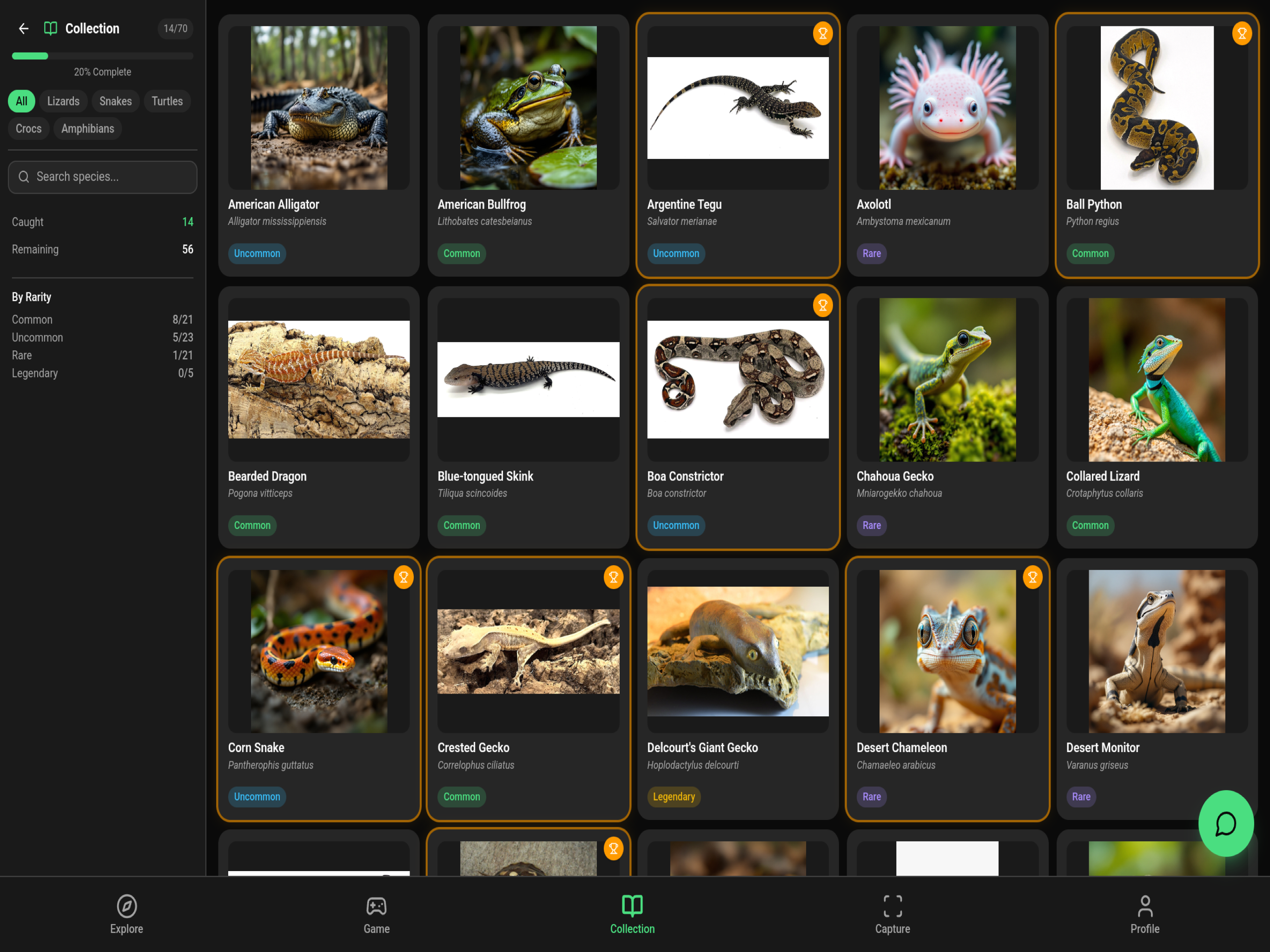Click trophy badge on Crested Gecko card
The image size is (1270, 952).
(613, 578)
